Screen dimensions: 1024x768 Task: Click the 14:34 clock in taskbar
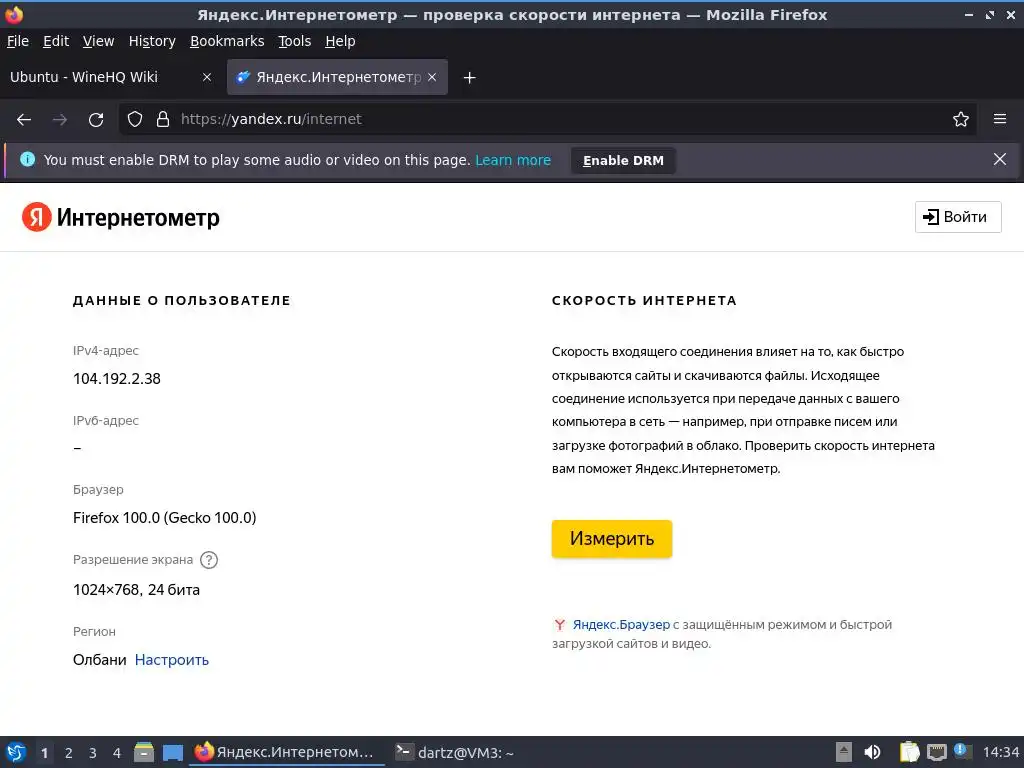pos(1000,752)
